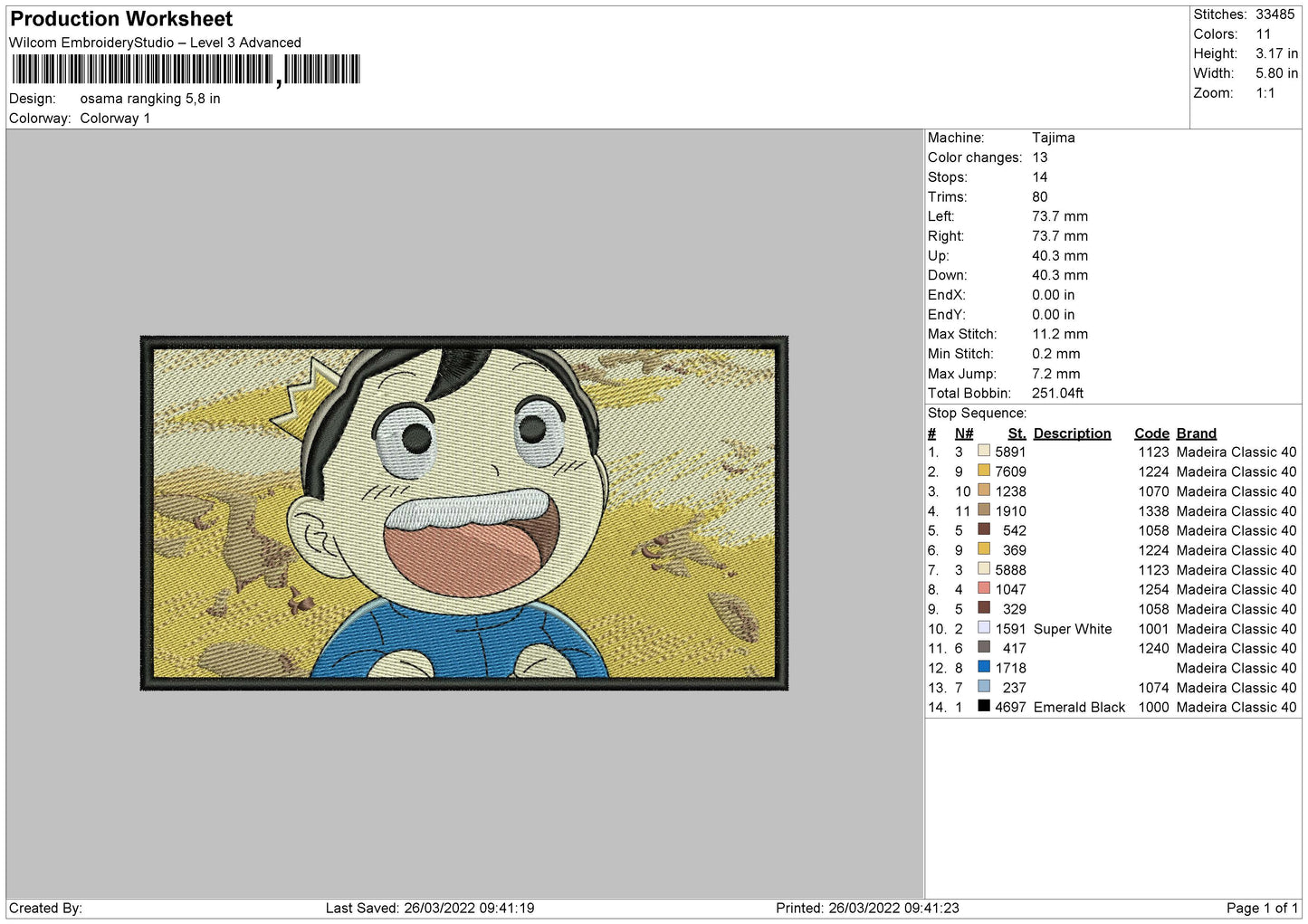Image resolution: width=1308 pixels, height=924 pixels.
Task: Click the "Production Worksheet" title
Action: point(121,19)
